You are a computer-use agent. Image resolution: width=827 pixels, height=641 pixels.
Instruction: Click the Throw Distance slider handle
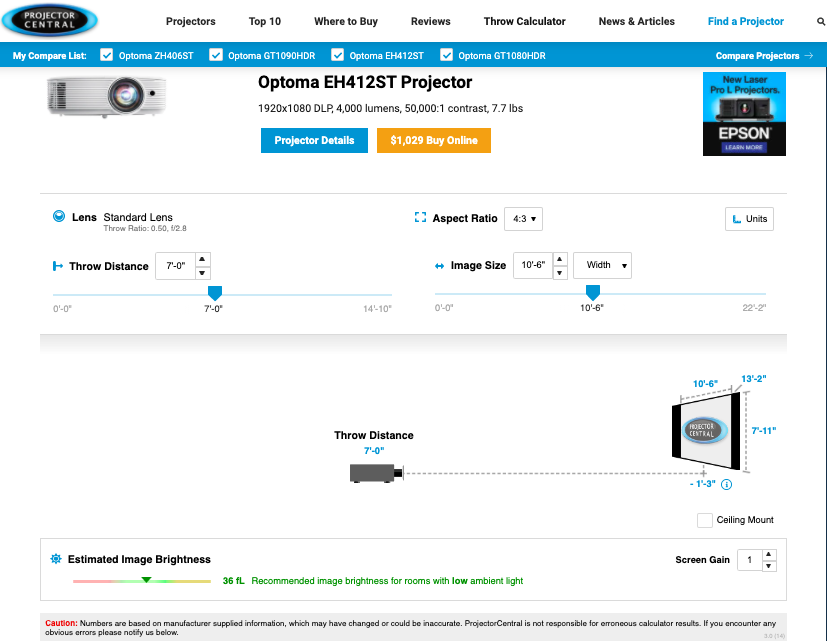[x=215, y=293]
